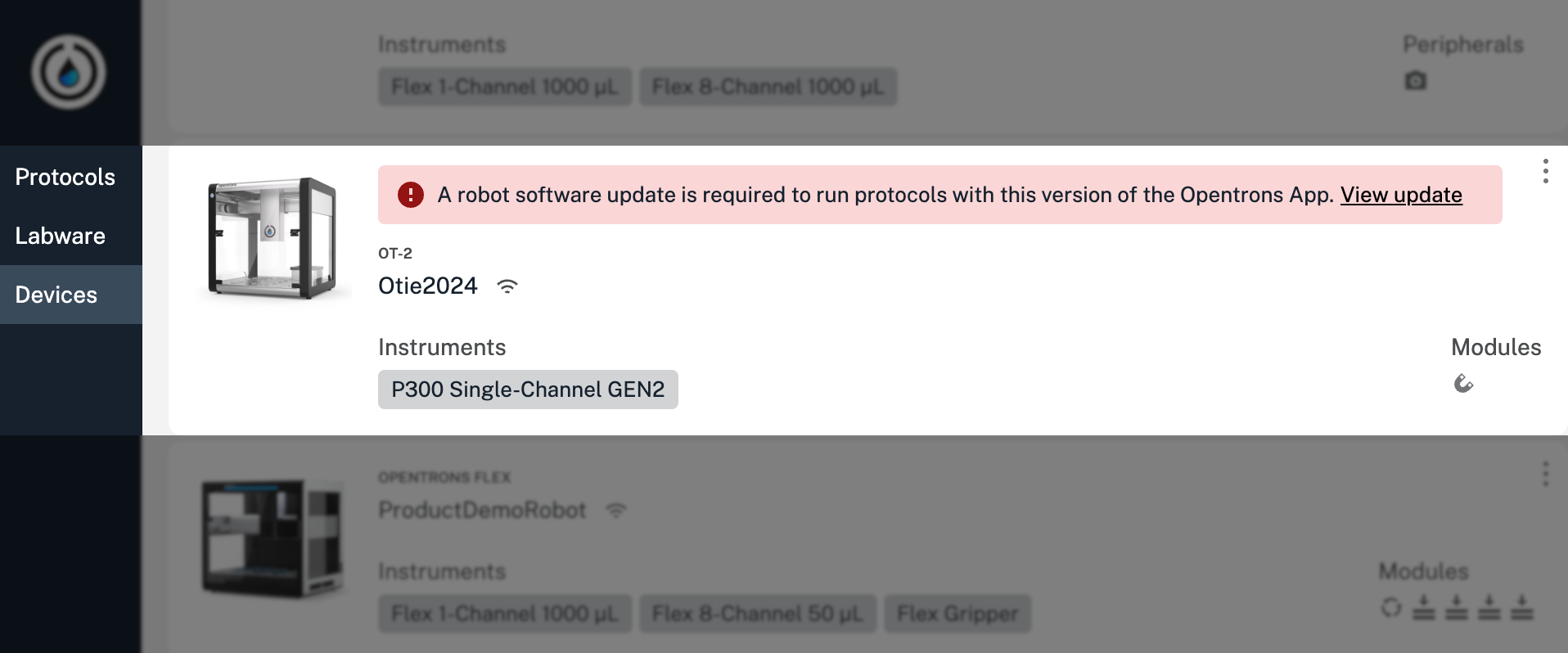Click the P300 Single-Channel GEN2 instrument tag

pos(527,390)
